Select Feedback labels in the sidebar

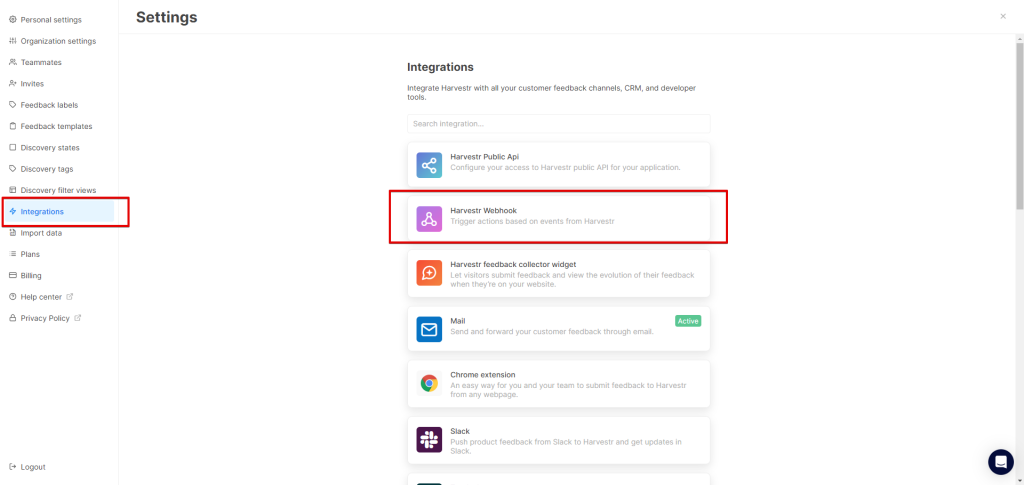point(49,105)
